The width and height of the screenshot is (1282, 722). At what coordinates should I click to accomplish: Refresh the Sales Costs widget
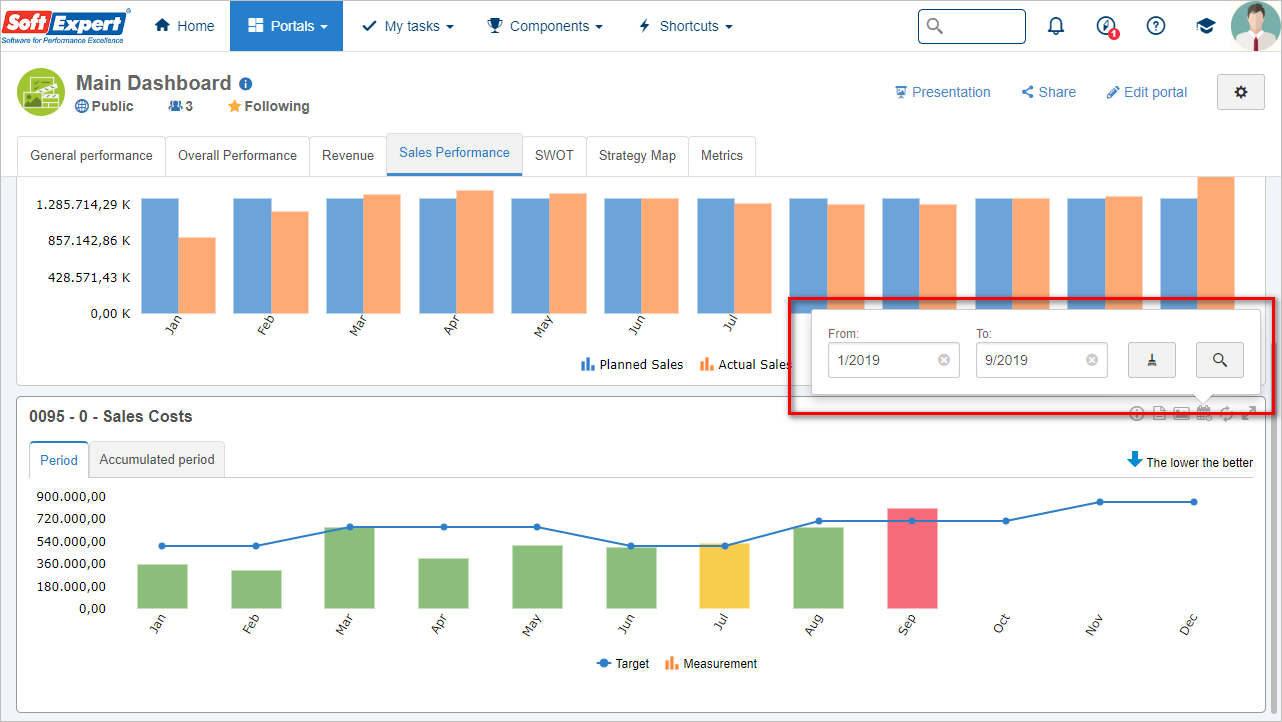pos(1226,413)
